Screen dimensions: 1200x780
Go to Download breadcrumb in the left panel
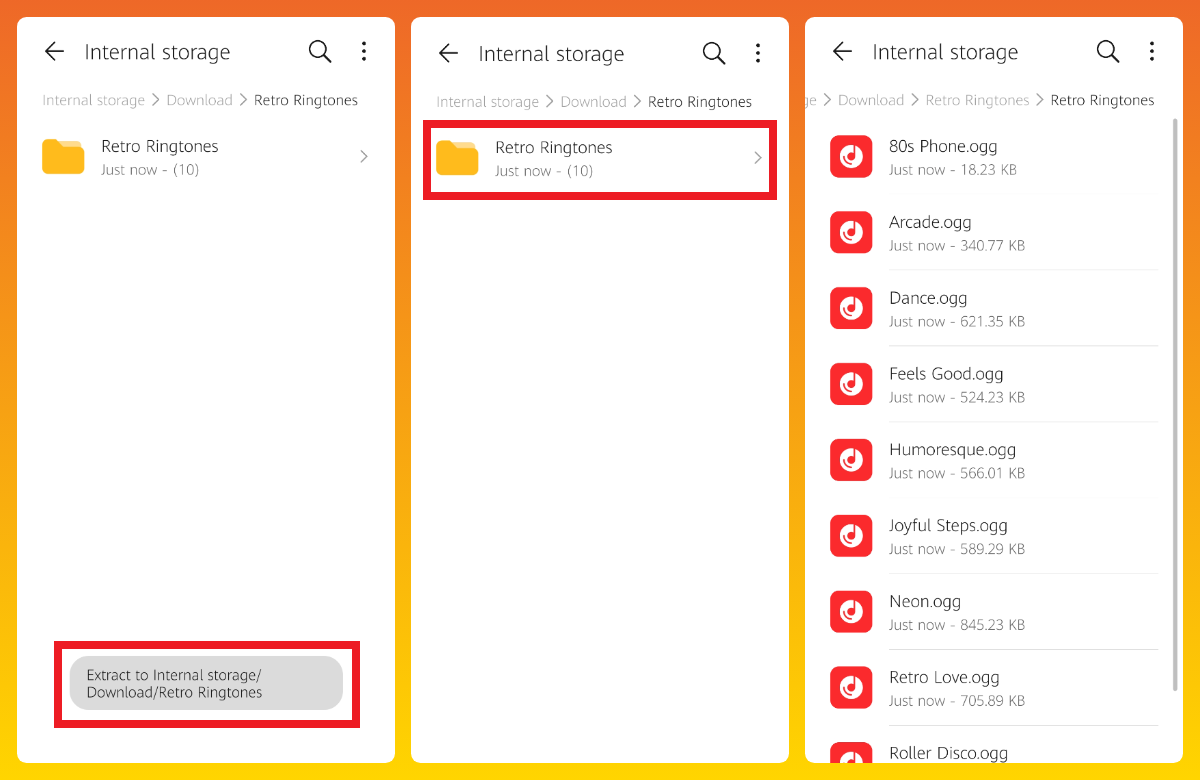point(199,100)
